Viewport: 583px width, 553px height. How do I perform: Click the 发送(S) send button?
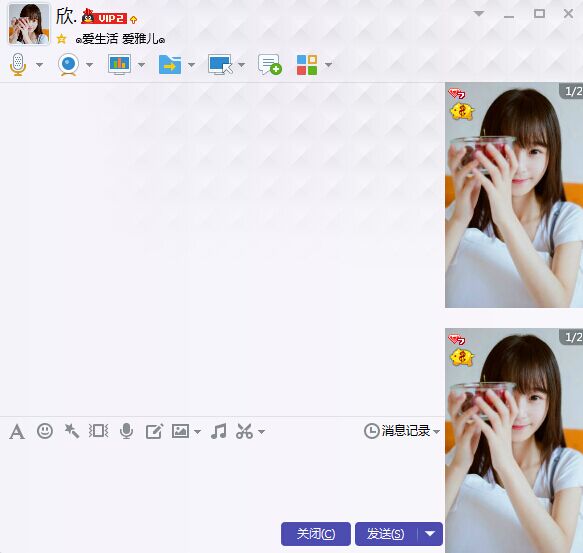pos(386,534)
